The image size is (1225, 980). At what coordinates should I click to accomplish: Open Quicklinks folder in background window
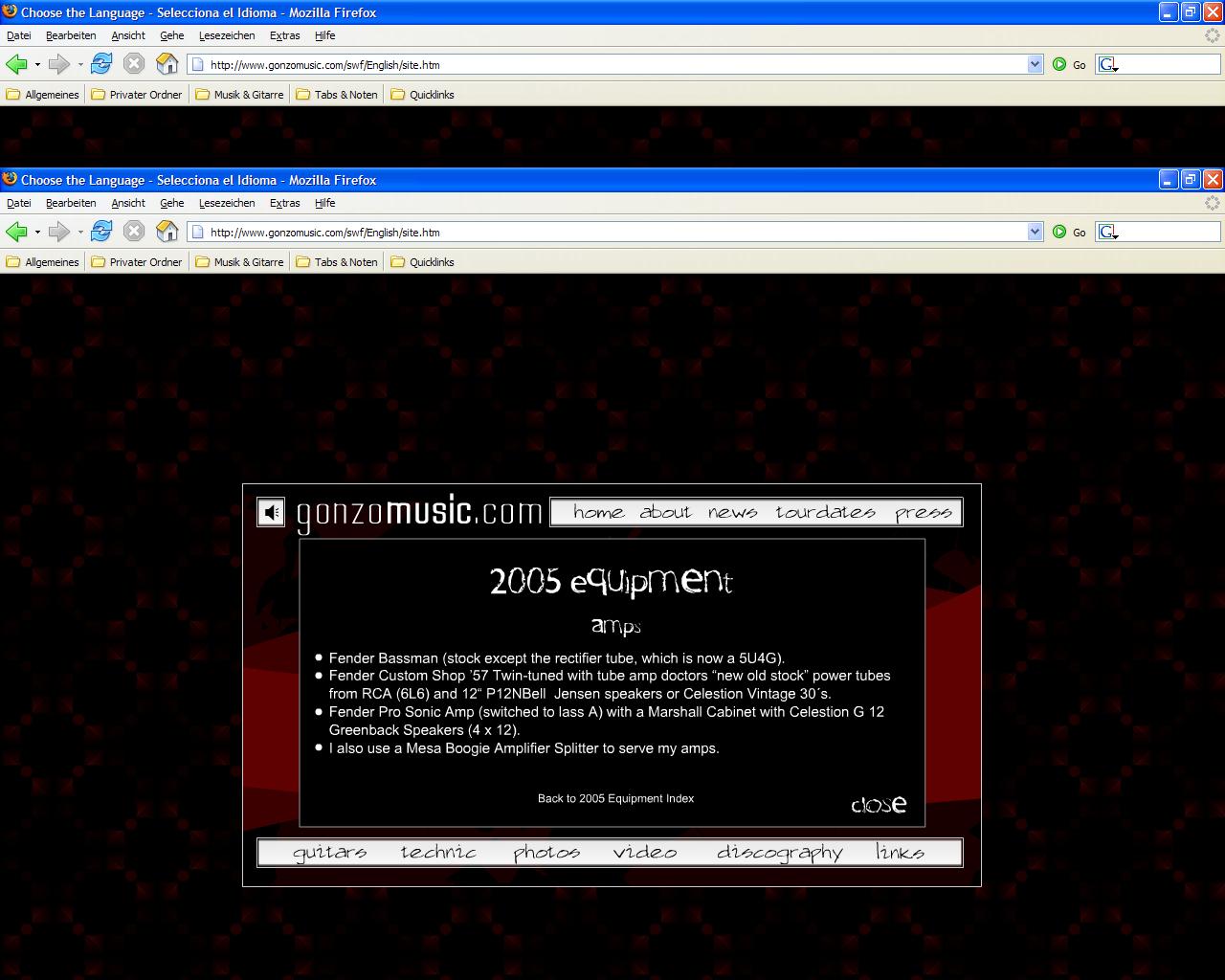422,95
